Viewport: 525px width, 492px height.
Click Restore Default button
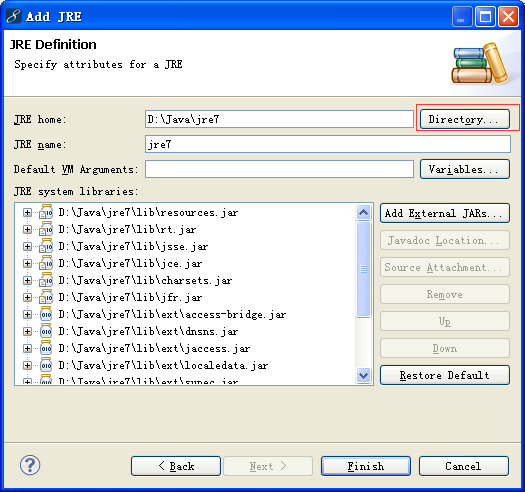point(445,375)
